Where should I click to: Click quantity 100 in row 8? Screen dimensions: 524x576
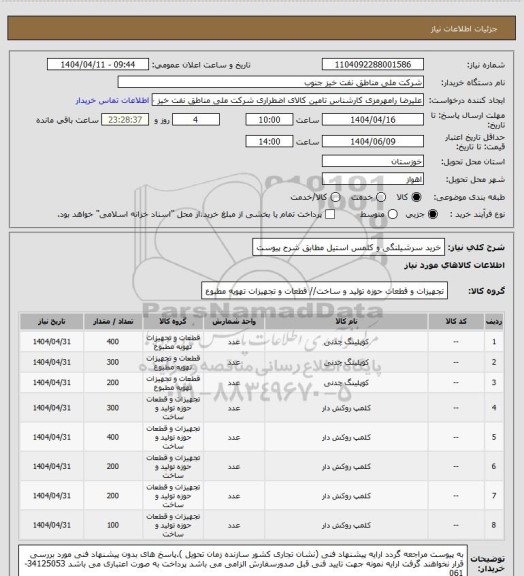coord(113,525)
